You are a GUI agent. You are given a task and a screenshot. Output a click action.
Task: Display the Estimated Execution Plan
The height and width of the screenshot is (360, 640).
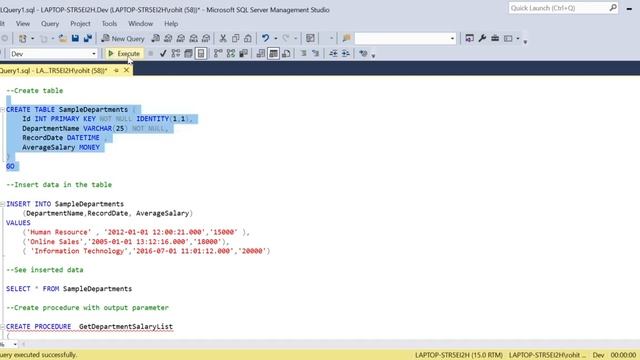coord(176,53)
